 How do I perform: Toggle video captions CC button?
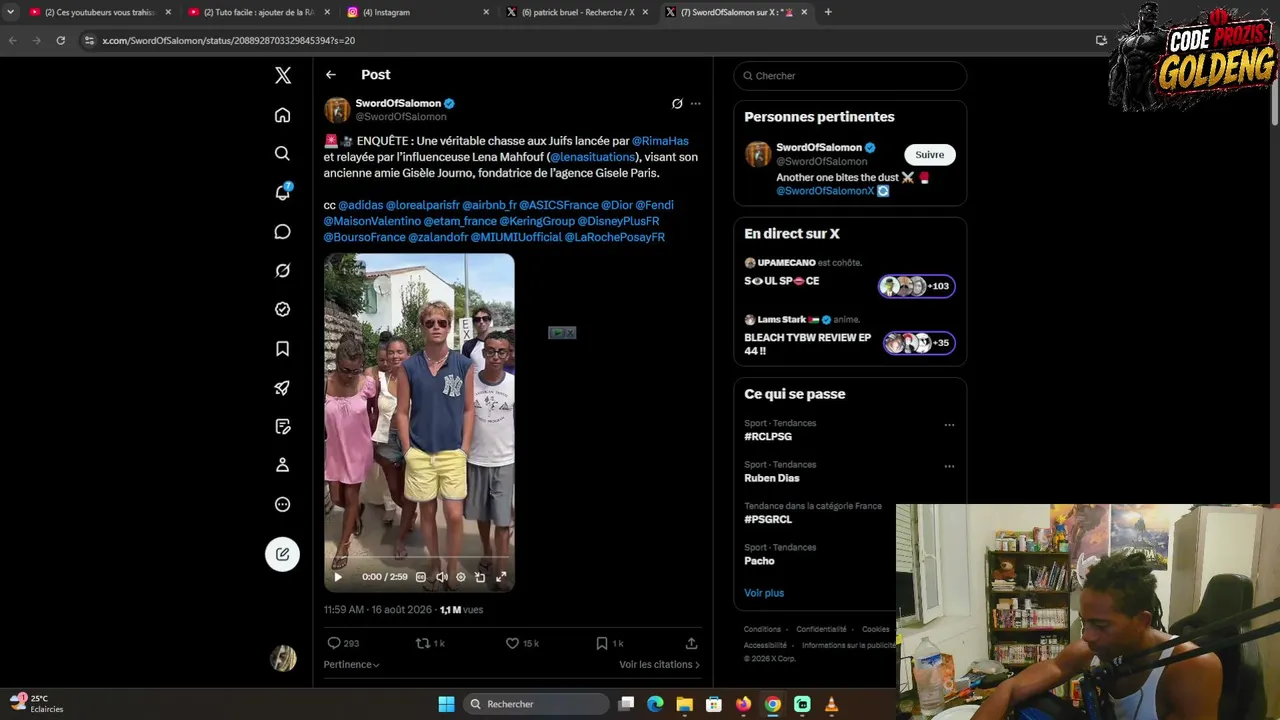(421, 577)
